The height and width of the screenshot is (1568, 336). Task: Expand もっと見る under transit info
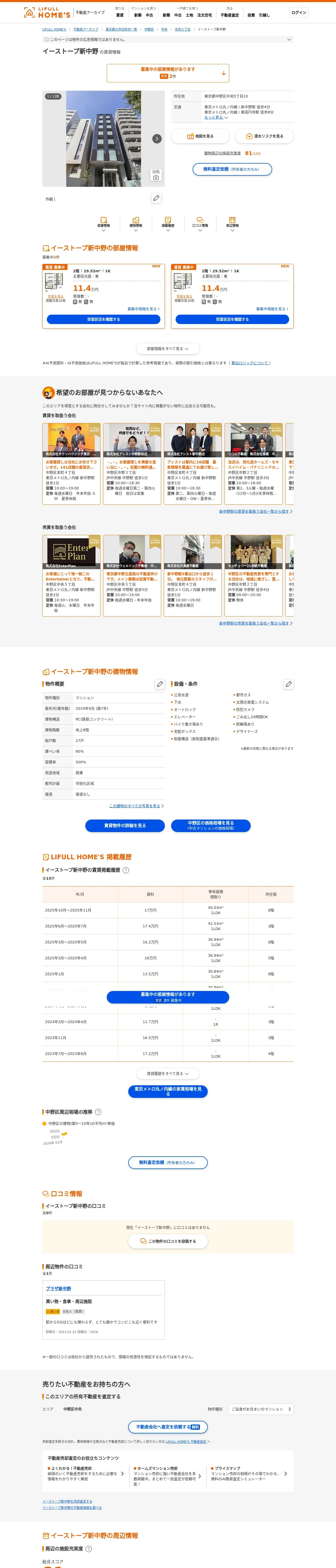coord(216,118)
